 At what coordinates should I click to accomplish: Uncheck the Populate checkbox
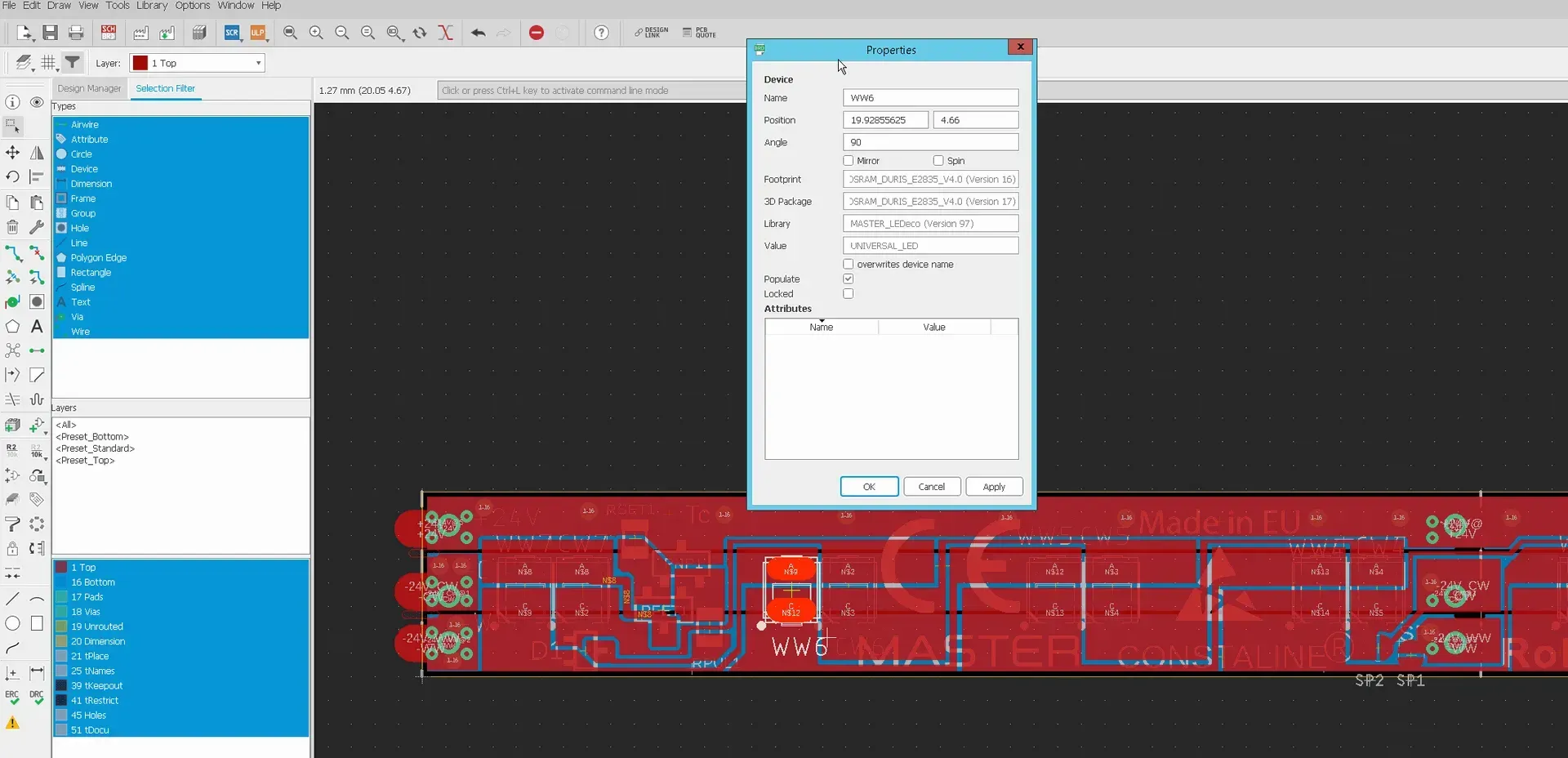[849, 279]
